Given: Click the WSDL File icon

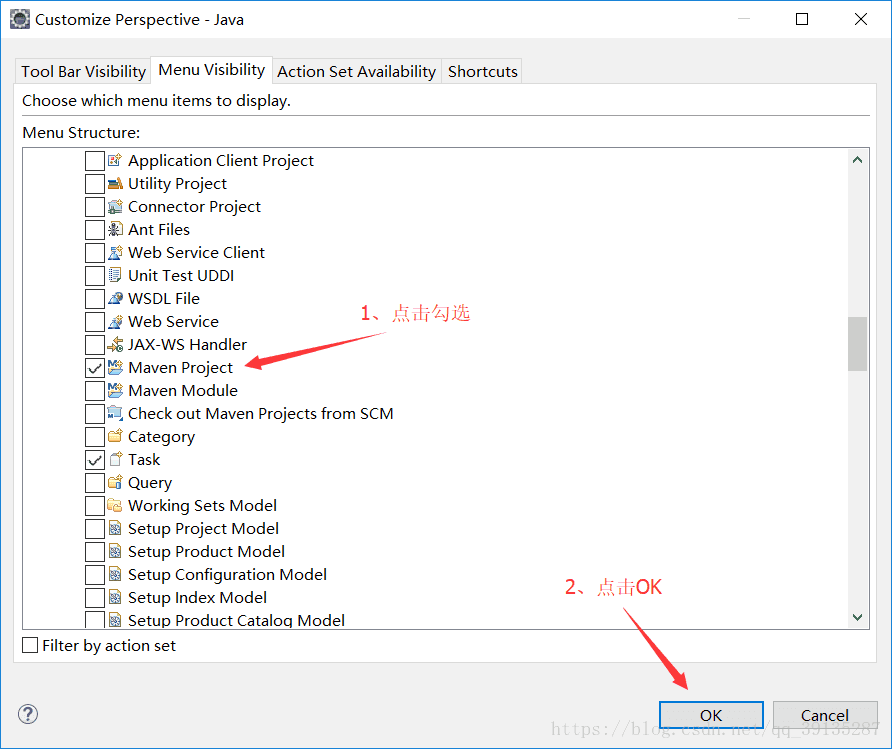Looking at the screenshot, I should point(115,299).
